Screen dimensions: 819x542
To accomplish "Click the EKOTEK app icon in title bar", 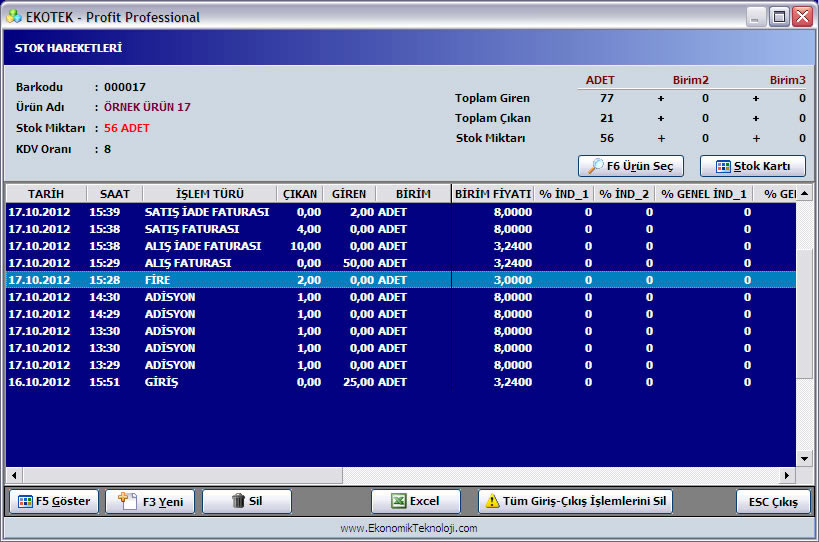I will pyautogui.click(x=14, y=17).
